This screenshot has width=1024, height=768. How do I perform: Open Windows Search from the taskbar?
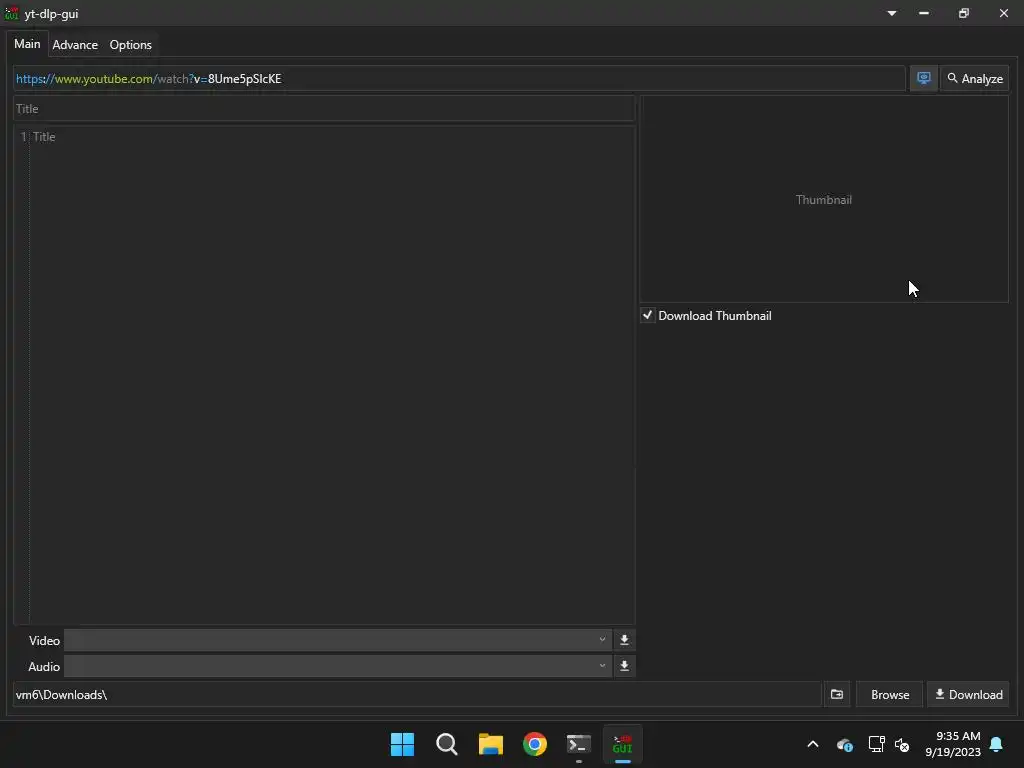(447, 744)
